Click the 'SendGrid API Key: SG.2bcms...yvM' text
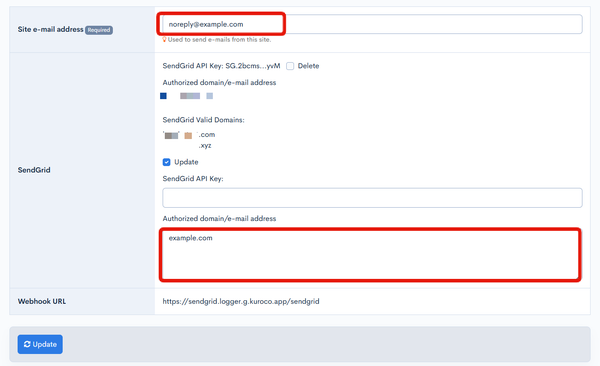The height and width of the screenshot is (366, 600). click(x=221, y=66)
